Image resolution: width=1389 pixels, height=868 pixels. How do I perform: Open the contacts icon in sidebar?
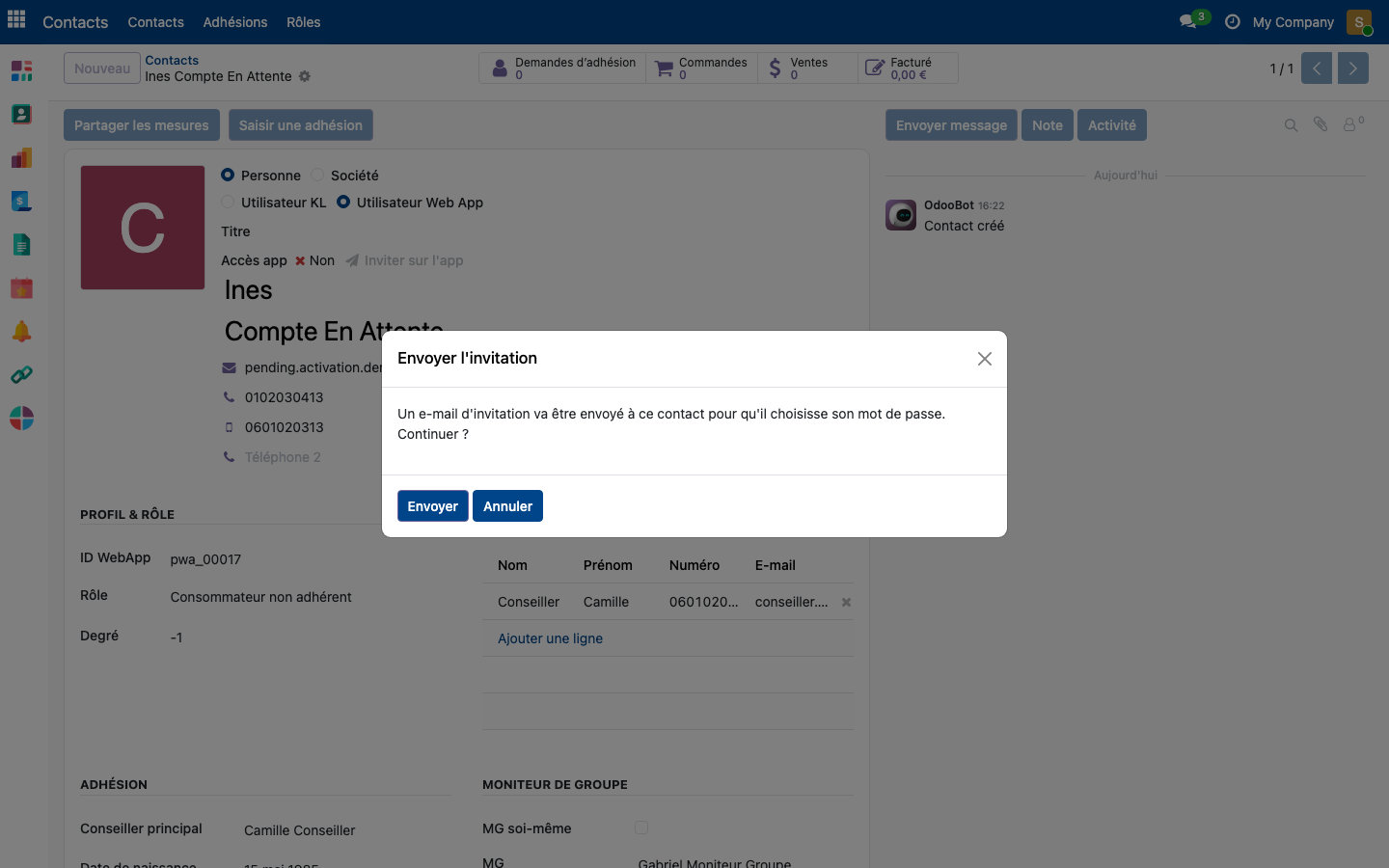pos(21,114)
